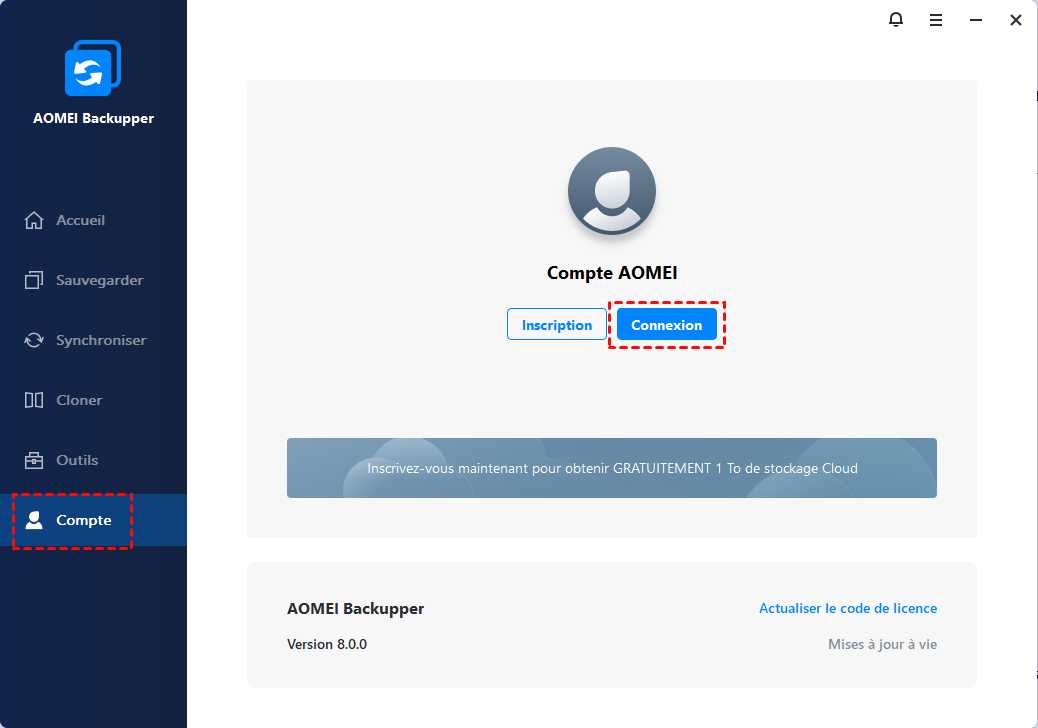This screenshot has width=1038, height=728.
Task: Close the AOMEI Backupper window
Action: (1015, 21)
